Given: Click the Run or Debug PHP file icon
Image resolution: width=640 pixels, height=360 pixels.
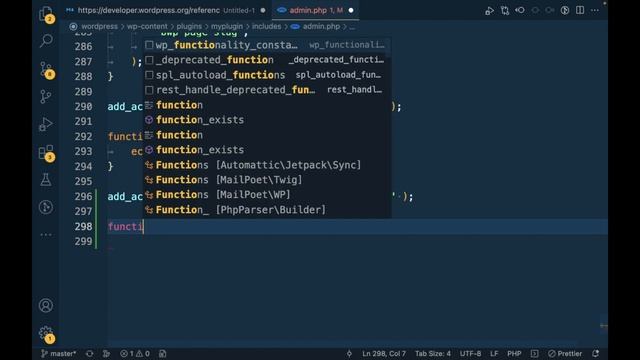Looking at the screenshot, I should click(x=489, y=11).
